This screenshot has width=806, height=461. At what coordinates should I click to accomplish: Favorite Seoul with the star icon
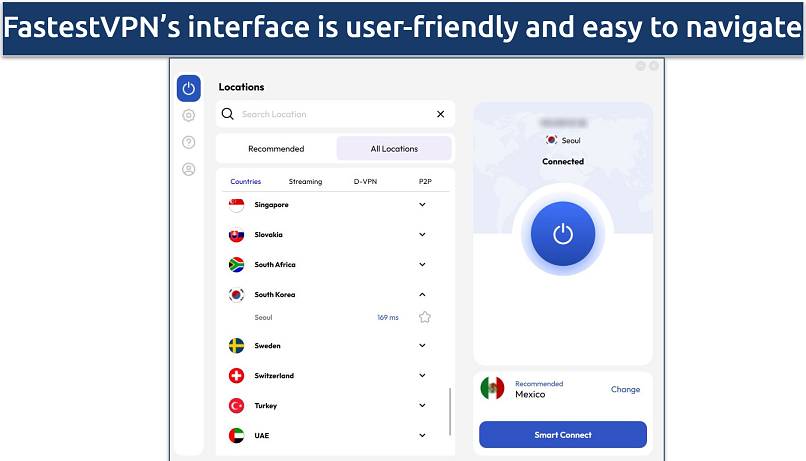coord(424,317)
